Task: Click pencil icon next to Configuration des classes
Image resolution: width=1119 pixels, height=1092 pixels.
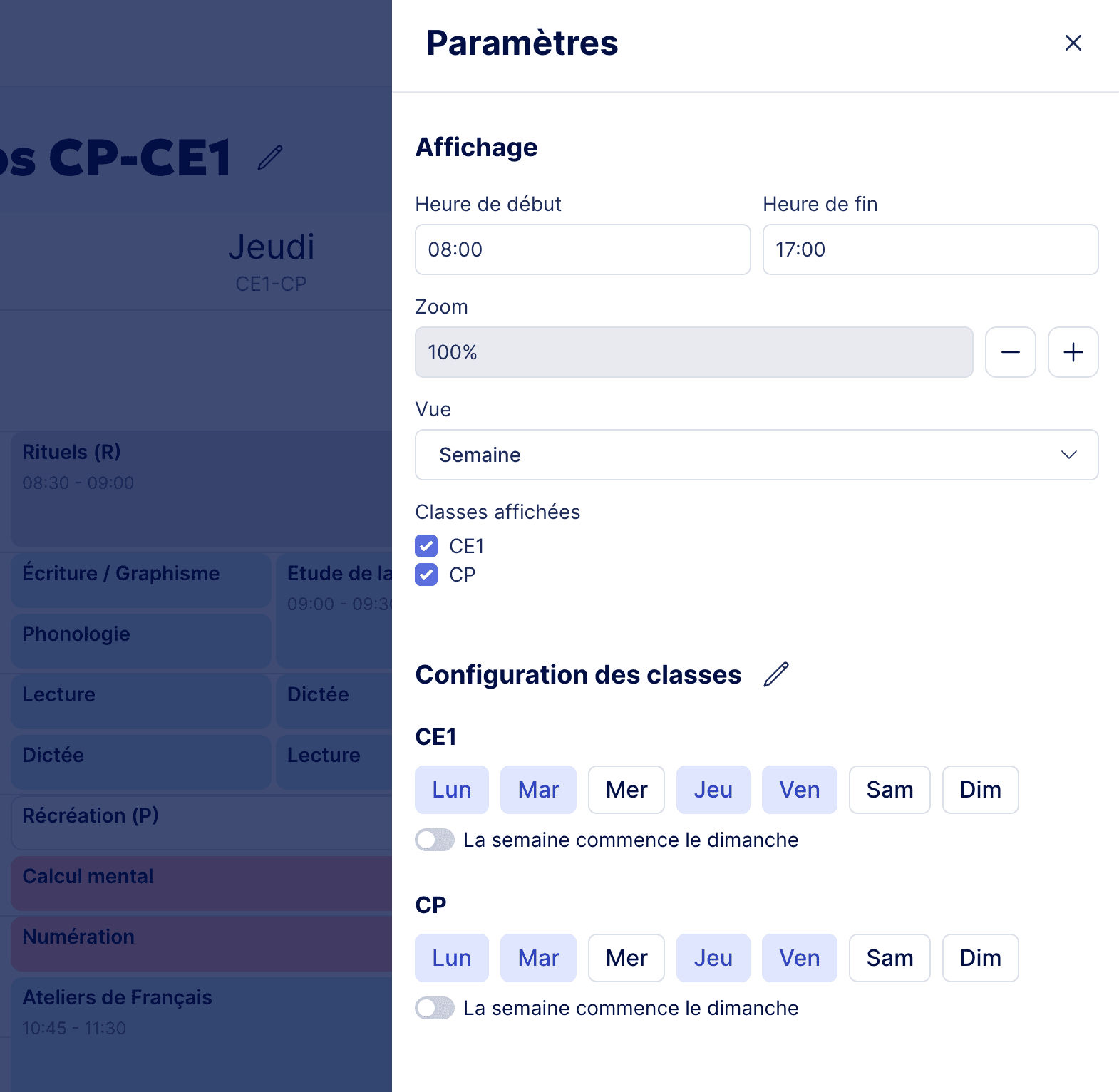Action: pos(776,674)
